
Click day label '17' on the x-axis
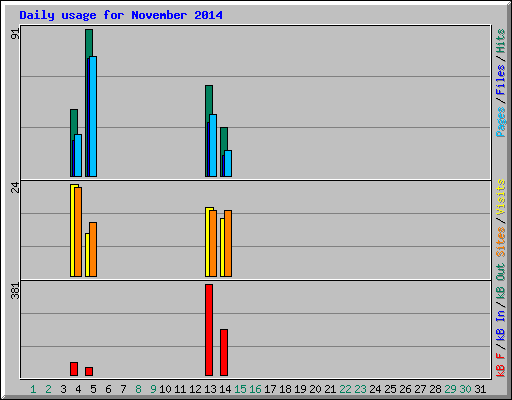270,389
